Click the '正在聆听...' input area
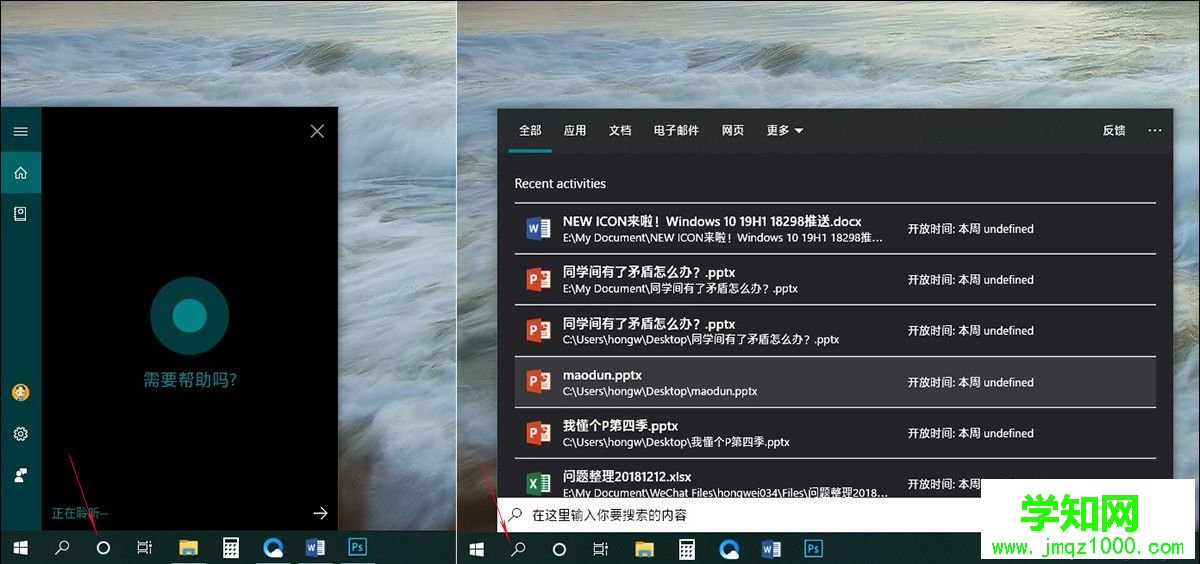 80,513
